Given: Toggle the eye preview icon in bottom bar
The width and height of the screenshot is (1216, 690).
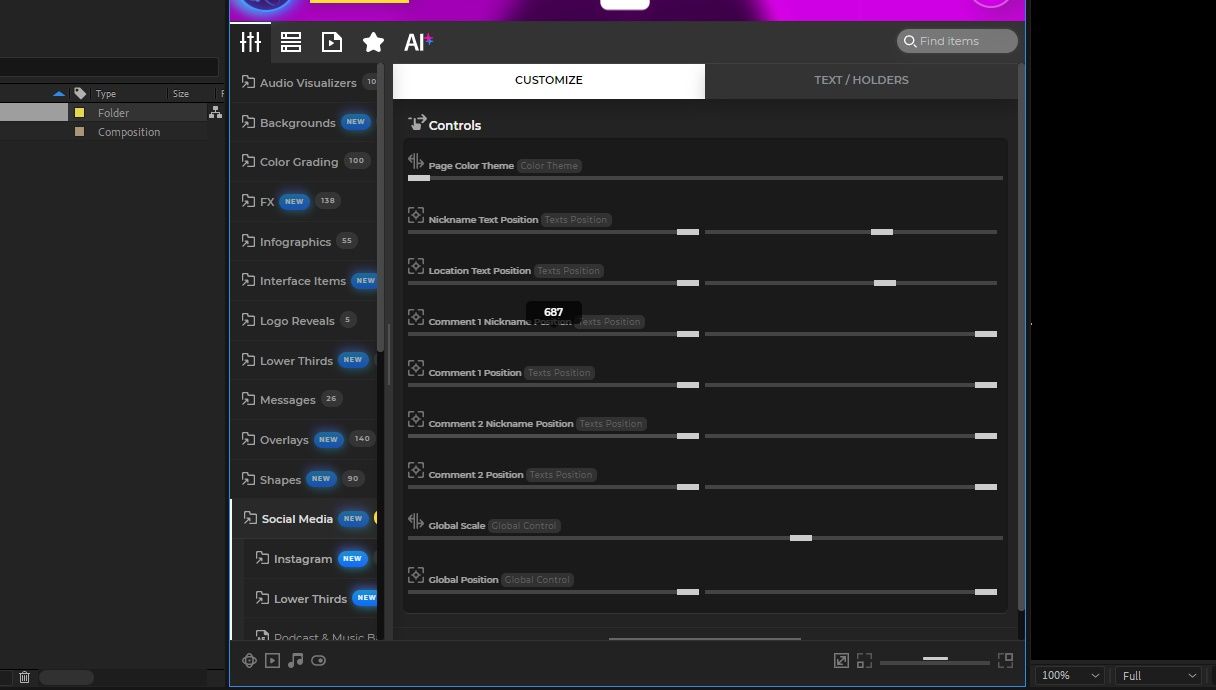Looking at the screenshot, I should point(319,660).
